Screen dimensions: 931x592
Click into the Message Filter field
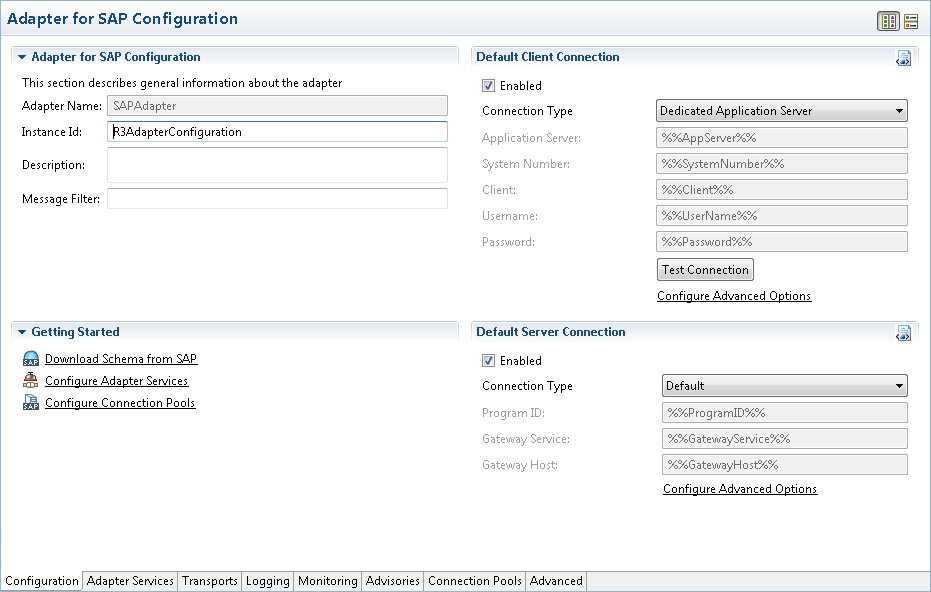tap(277, 199)
